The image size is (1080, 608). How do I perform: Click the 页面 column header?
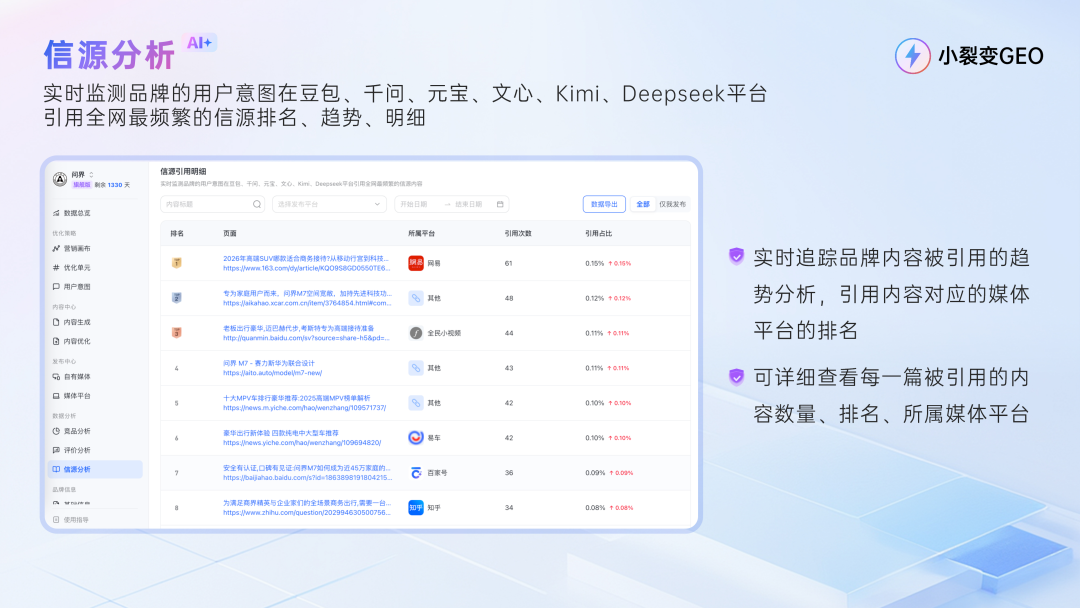(230, 233)
